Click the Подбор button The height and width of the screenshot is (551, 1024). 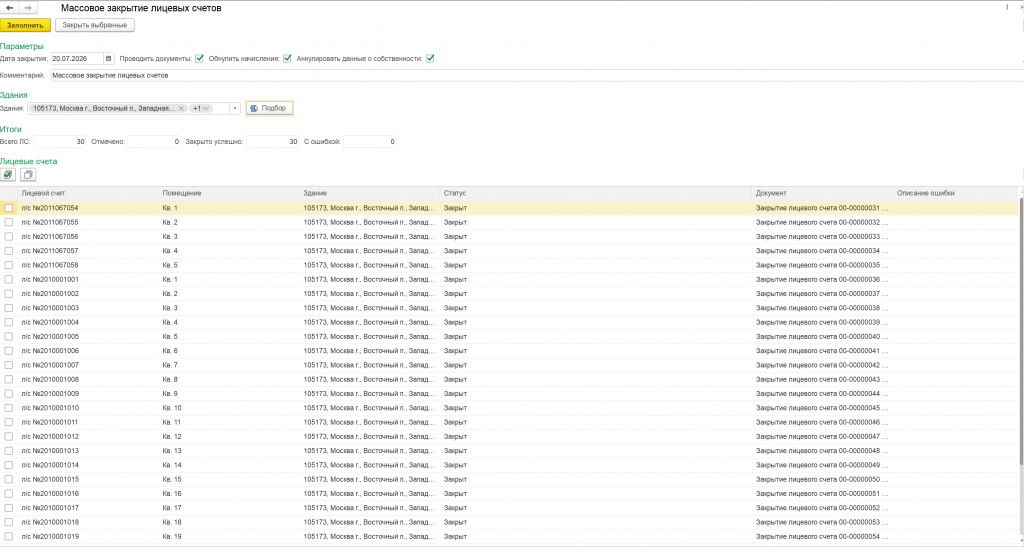click(269, 108)
